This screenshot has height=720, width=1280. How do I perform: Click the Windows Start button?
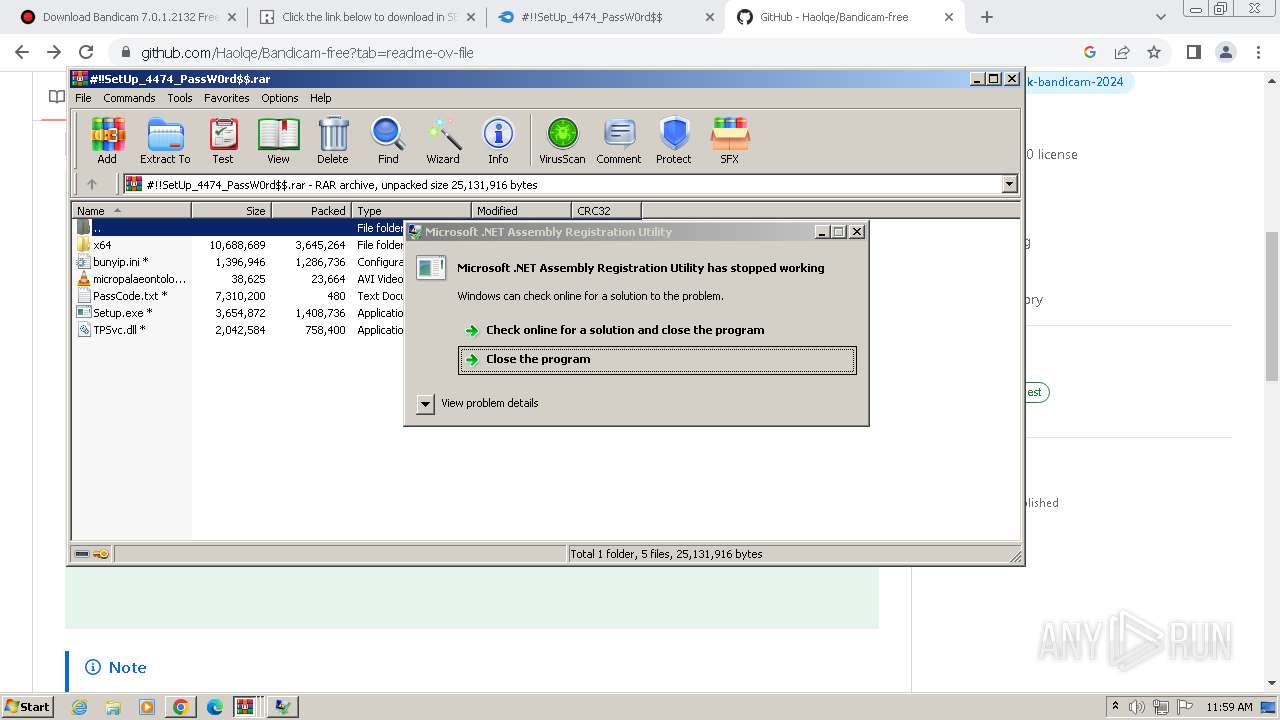28,707
